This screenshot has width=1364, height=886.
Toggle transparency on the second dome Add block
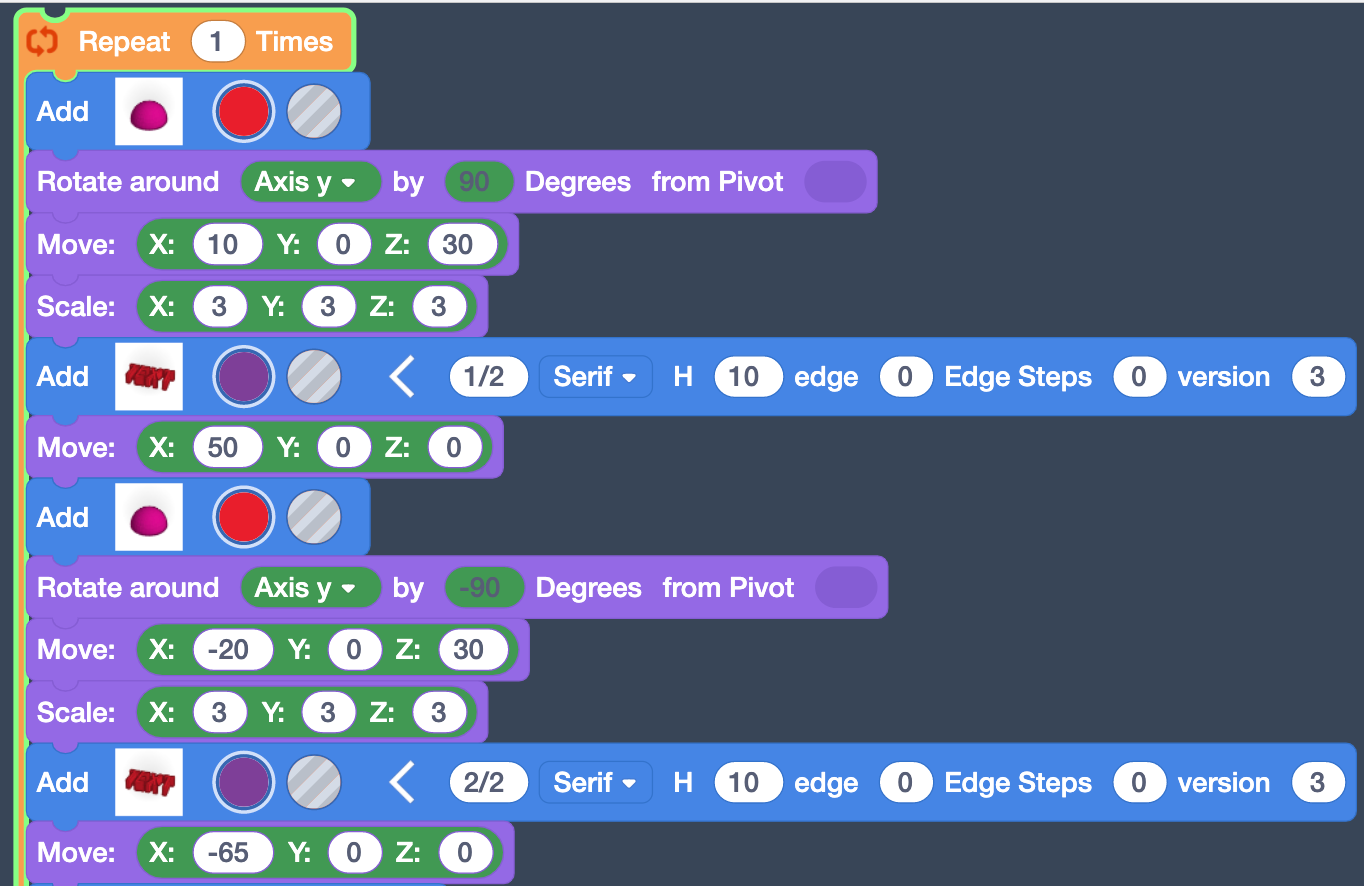[314, 517]
